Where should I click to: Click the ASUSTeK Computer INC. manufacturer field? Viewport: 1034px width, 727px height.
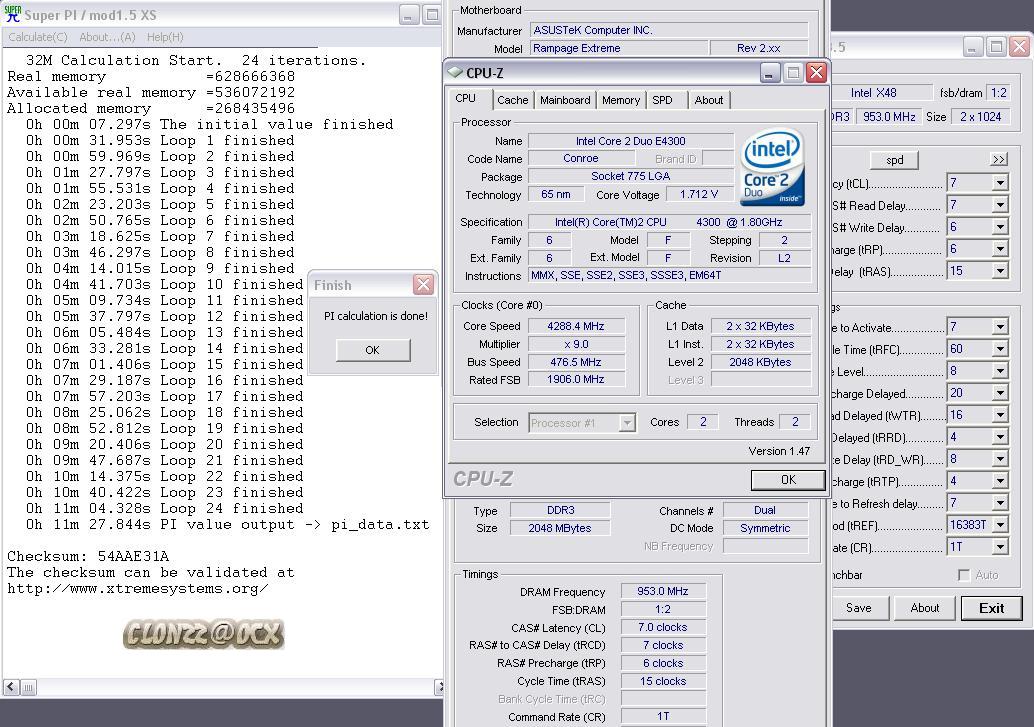[x=669, y=30]
